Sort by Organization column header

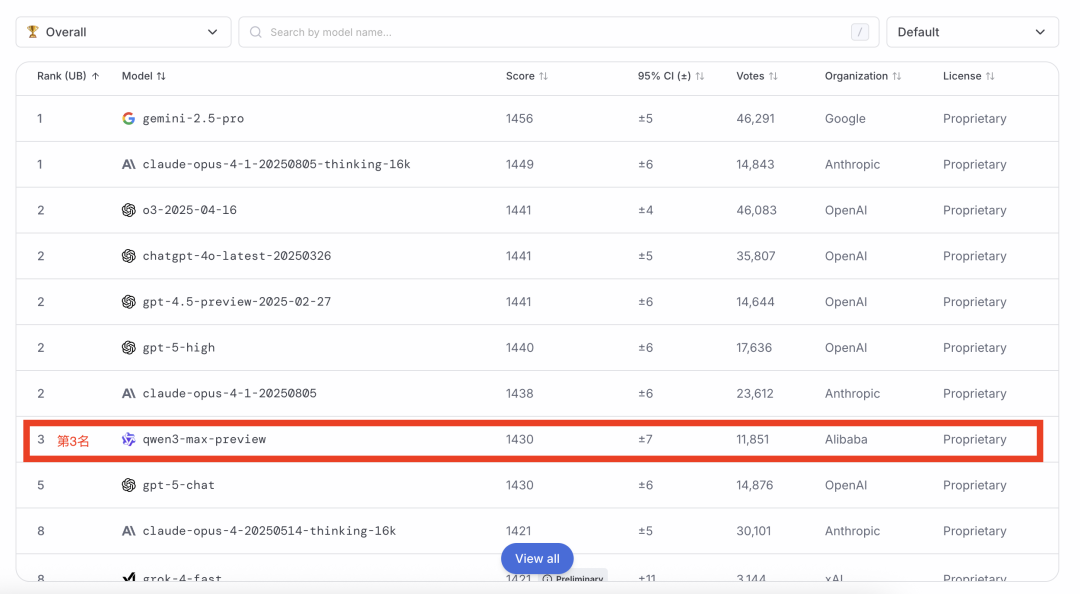[863, 76]
